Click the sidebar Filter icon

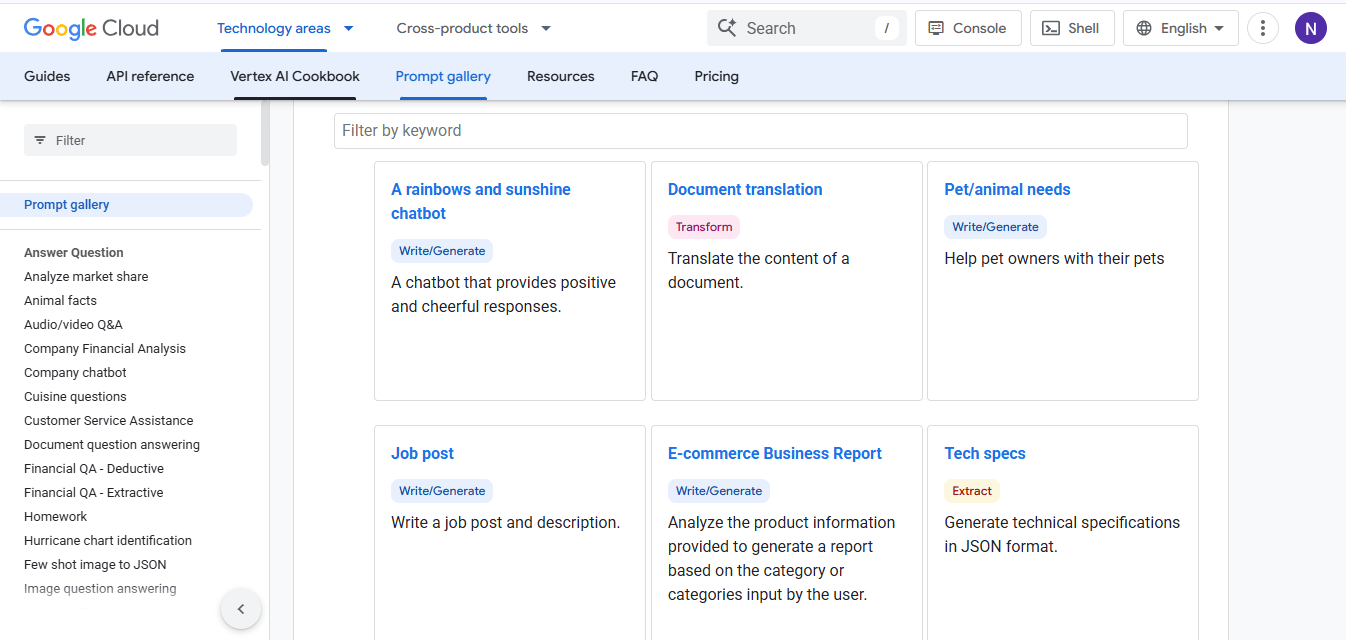pyautogui.click(x=40, y=140)
